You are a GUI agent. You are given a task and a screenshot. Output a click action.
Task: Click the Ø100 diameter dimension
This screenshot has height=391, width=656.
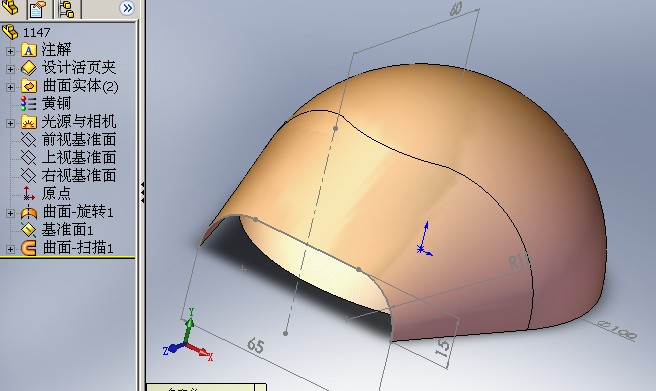coord(617,330)
